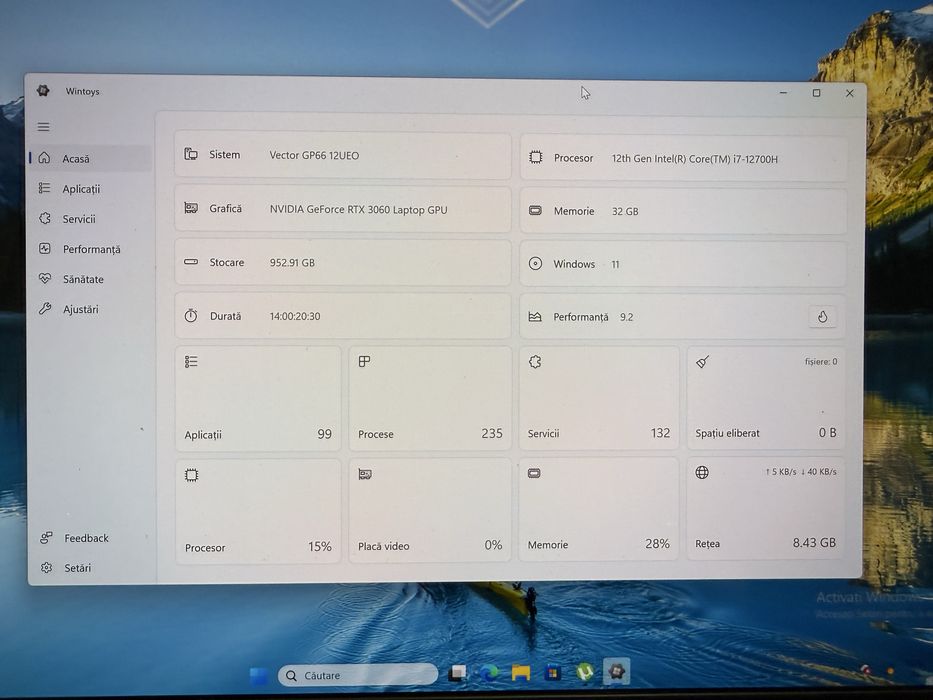Open uTorrent from the taskbar
Image resolution: width=933 pixels, height=700 pixels.
(585, 672)
